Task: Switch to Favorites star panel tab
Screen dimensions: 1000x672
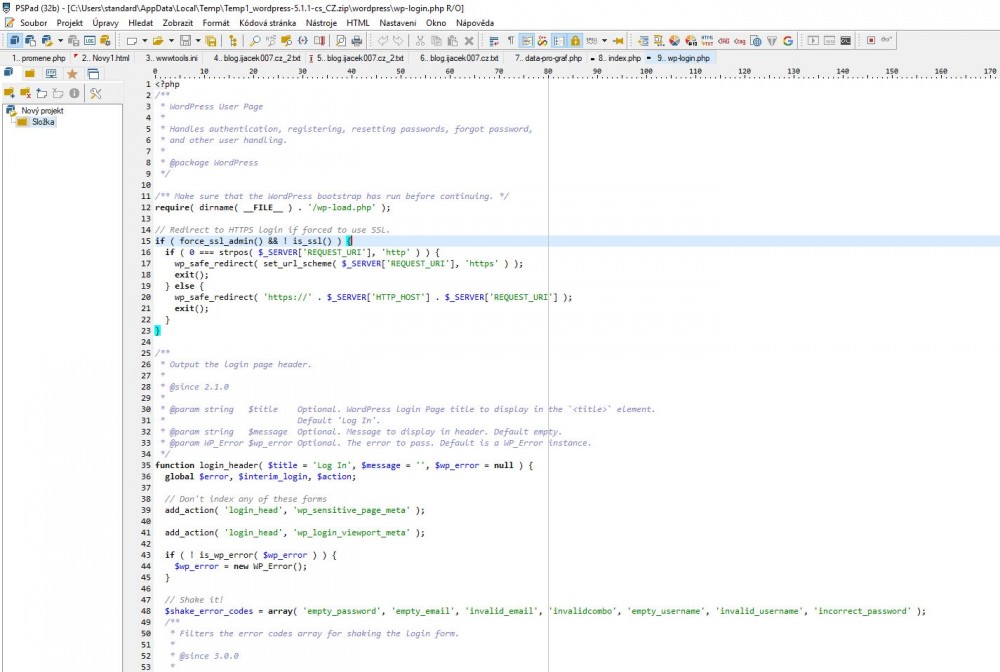Action: [x=72, y=74]
